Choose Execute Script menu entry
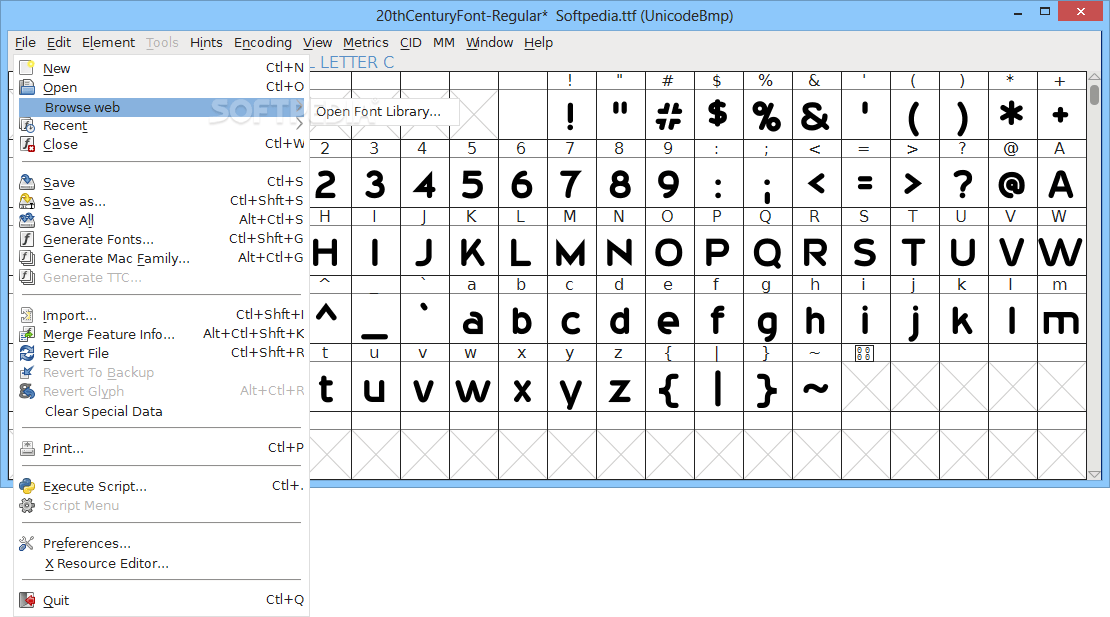 (161, 486)
